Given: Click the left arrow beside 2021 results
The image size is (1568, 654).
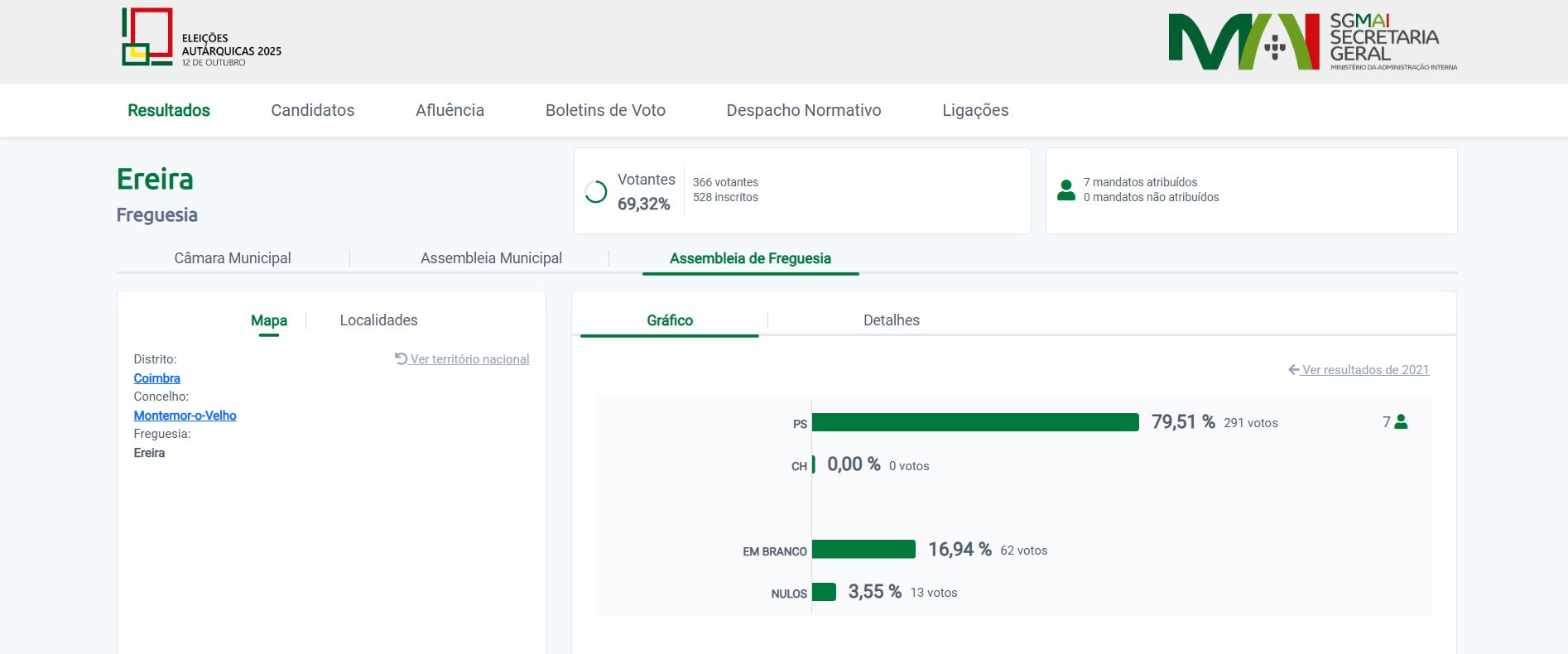Looking at the screenshot, I should [x=1293, y=370].
